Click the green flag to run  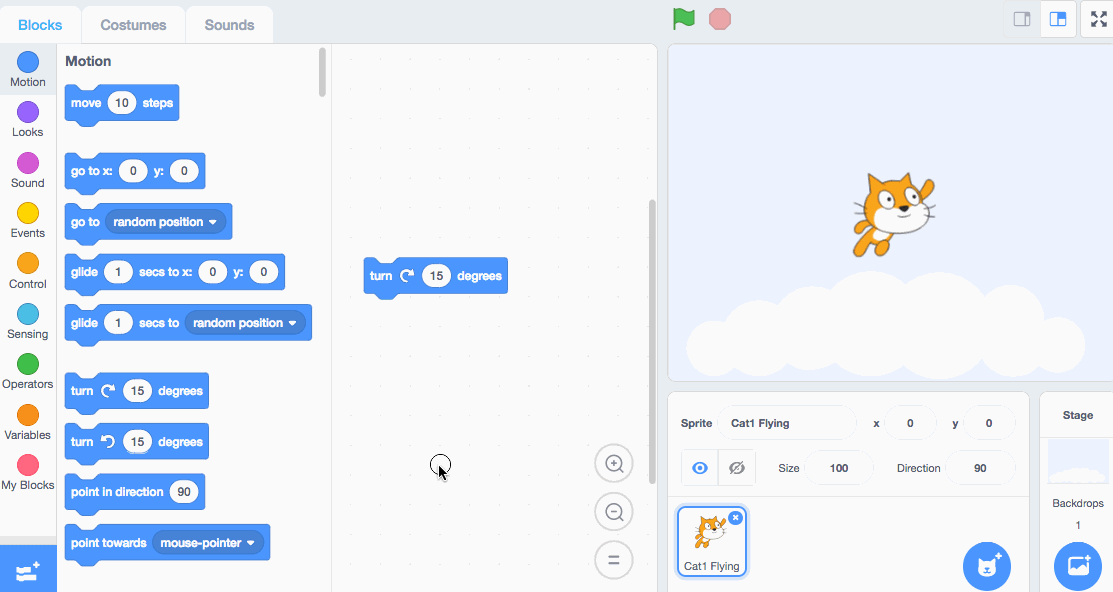coord(684,19)
